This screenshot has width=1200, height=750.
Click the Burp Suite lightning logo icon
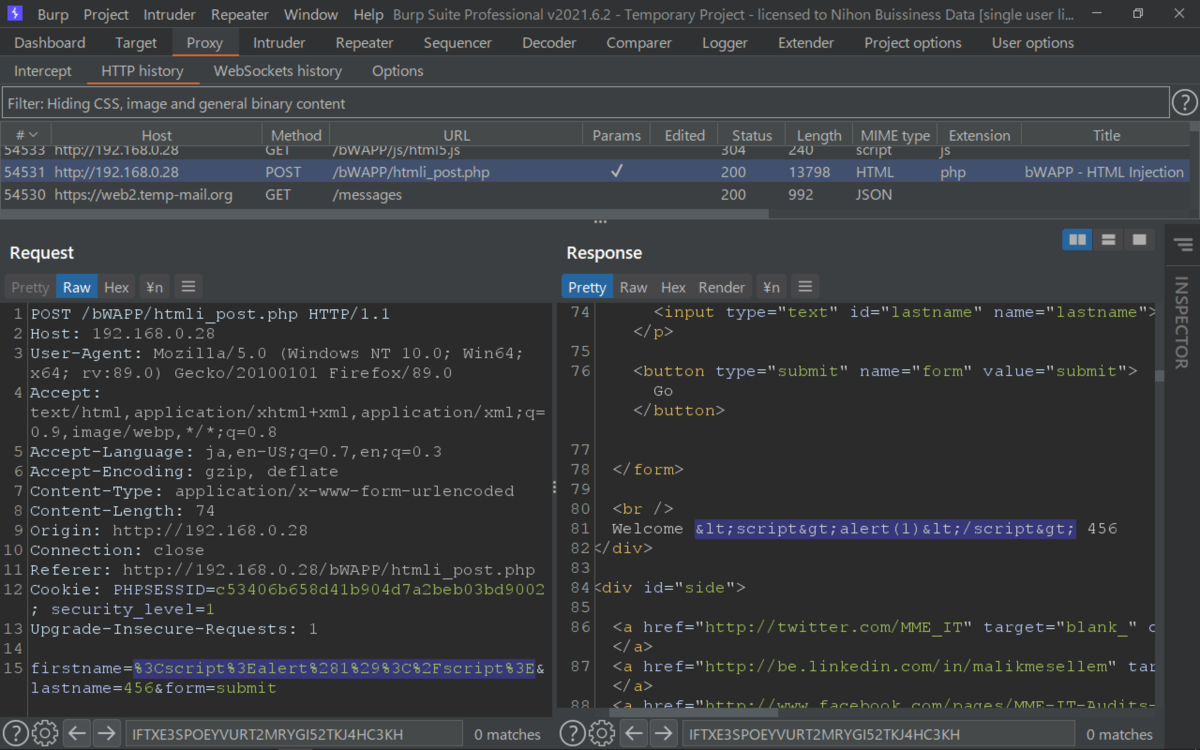(15, 14)
